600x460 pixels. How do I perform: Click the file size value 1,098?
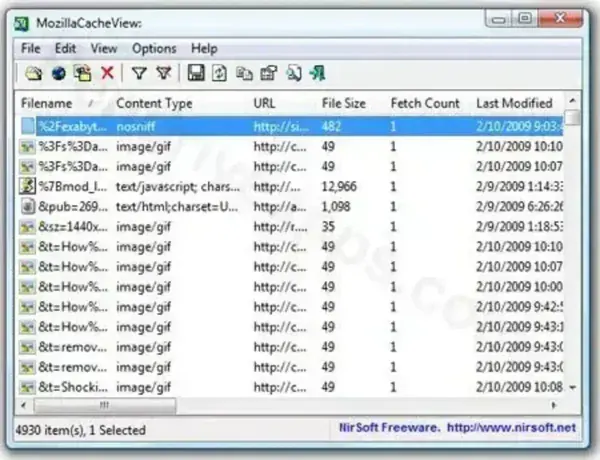click(x=336, y=207)
